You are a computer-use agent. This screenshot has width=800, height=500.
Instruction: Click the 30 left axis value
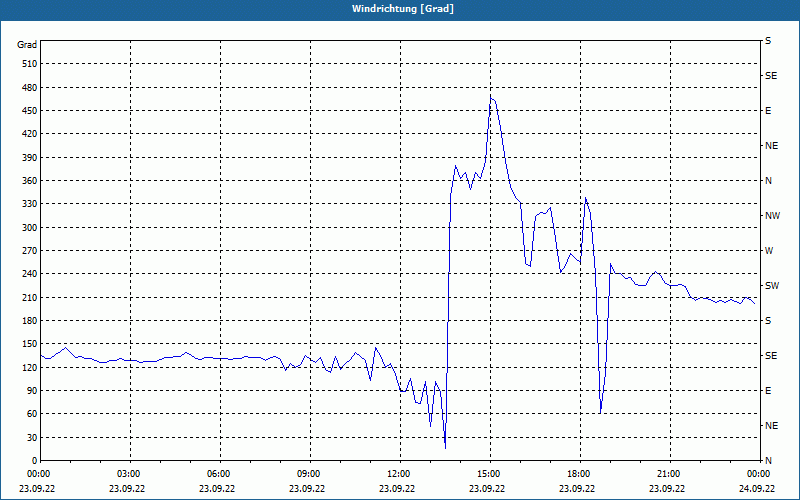[32, 437]
